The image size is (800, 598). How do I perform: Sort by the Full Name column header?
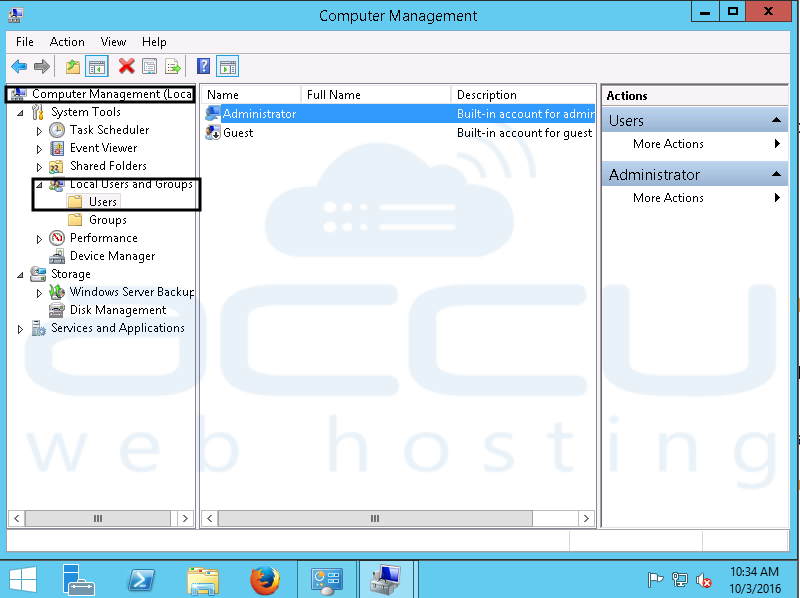(x=376, y=95)
